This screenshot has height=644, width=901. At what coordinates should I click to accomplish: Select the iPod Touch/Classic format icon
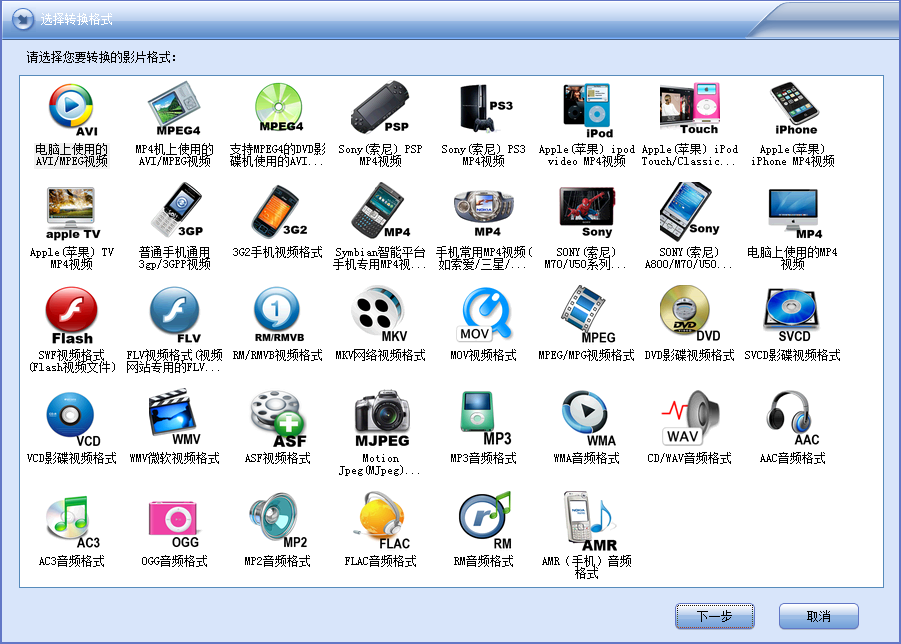(690, 109)
